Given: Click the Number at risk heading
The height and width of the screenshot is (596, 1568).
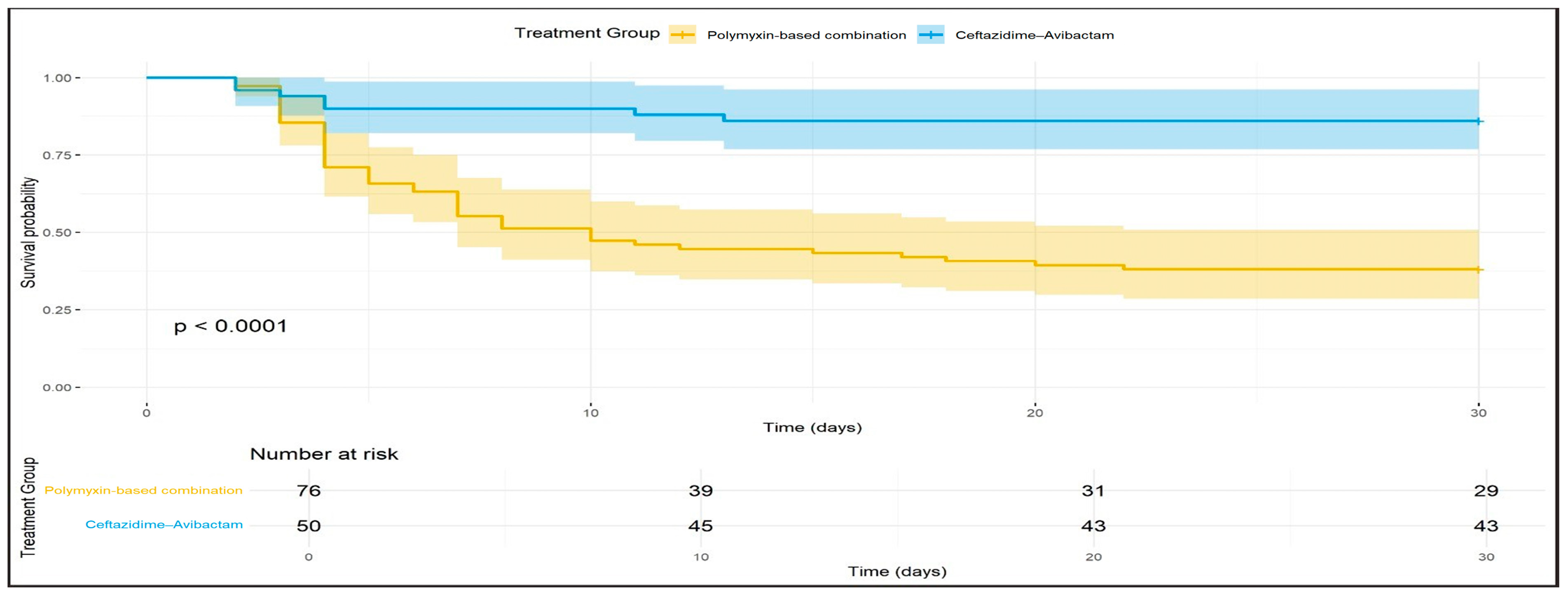Looking at the screenshot, I should click(324, 454).
